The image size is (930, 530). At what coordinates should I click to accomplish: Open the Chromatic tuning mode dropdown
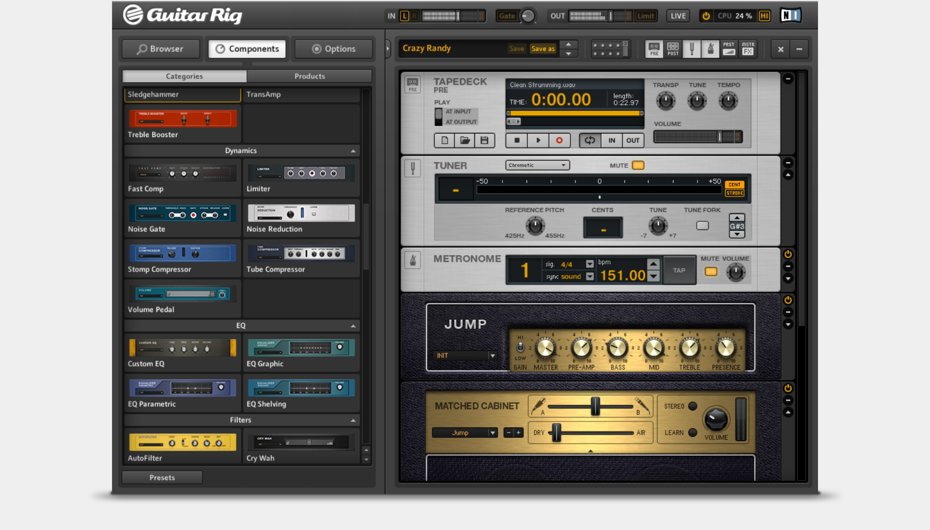click(537, 165)
